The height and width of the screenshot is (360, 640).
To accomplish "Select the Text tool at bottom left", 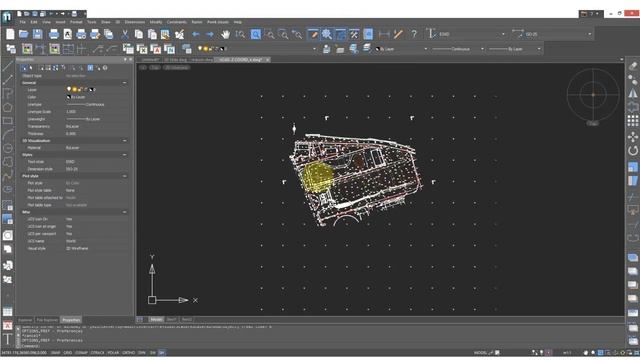I will (7, 339).
